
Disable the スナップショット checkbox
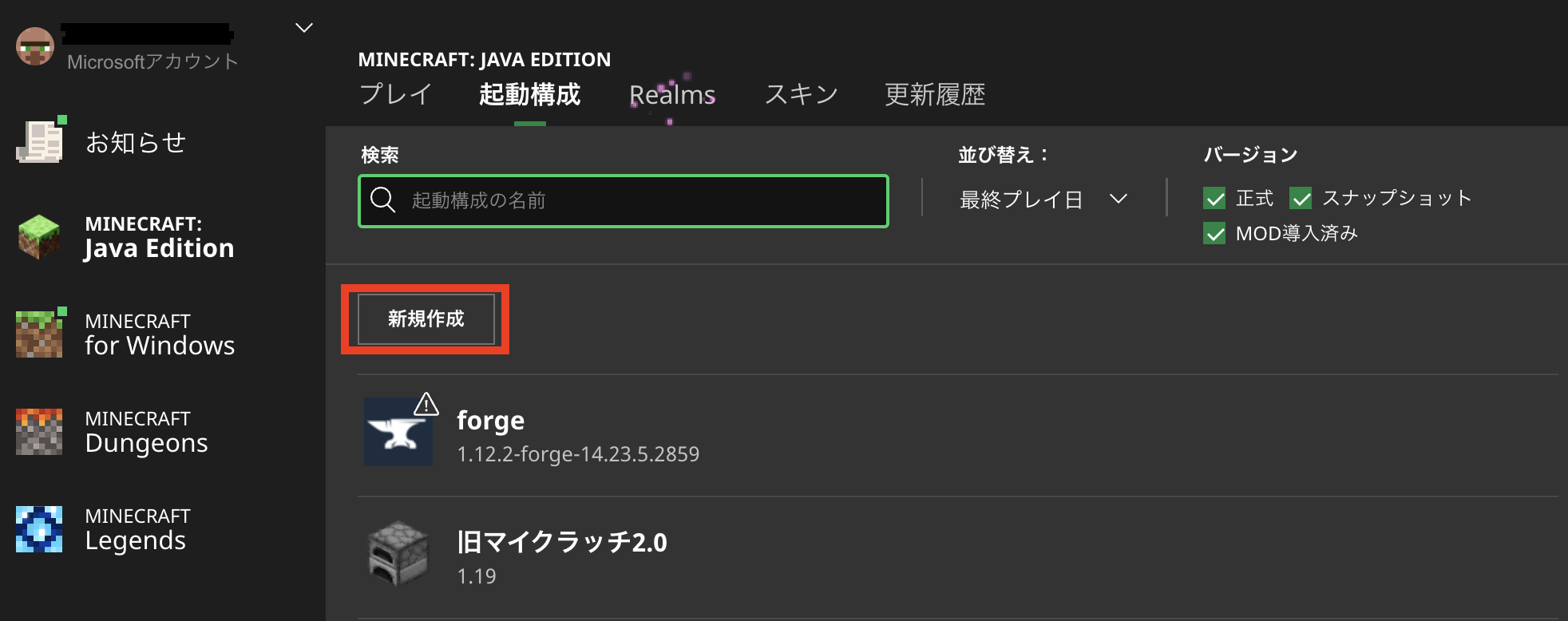tap(1300, 198)
